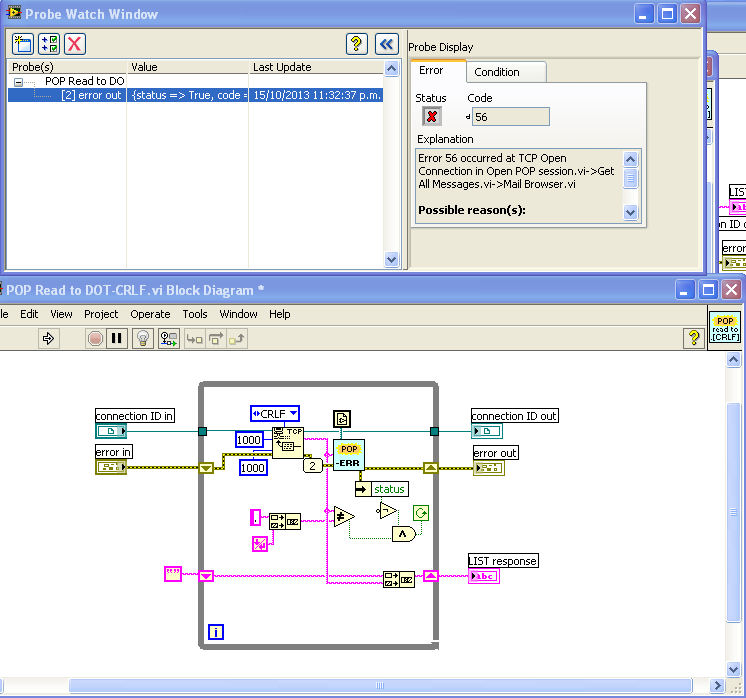Collapse the probe display with double-arrow button
Screen dimensions: 746x698
pos(386,43)
